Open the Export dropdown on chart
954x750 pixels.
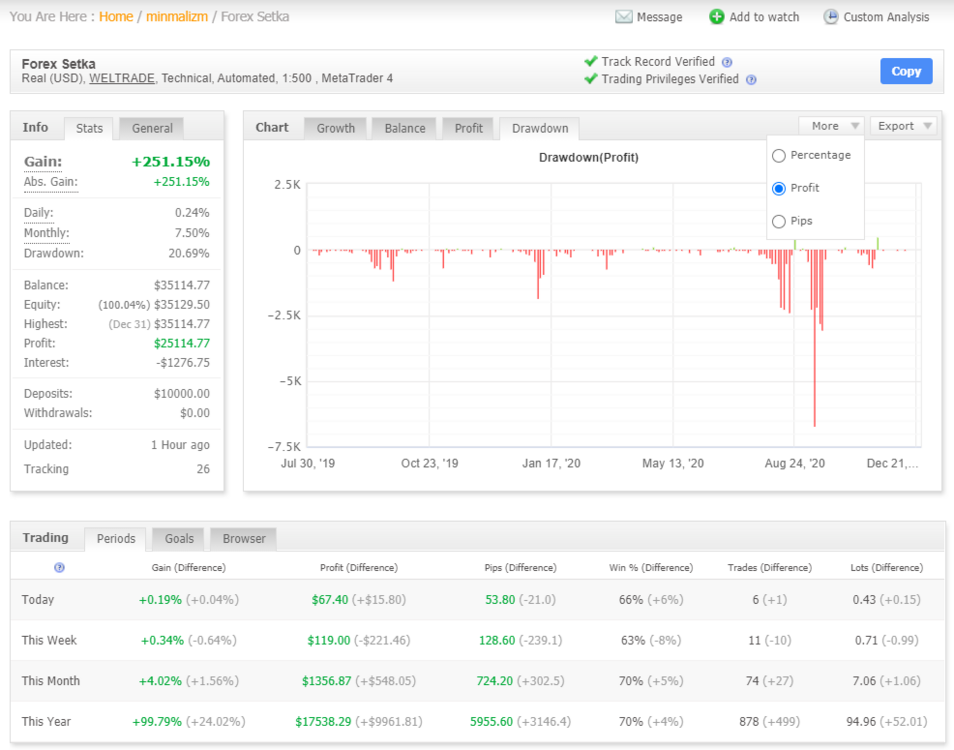905,126
